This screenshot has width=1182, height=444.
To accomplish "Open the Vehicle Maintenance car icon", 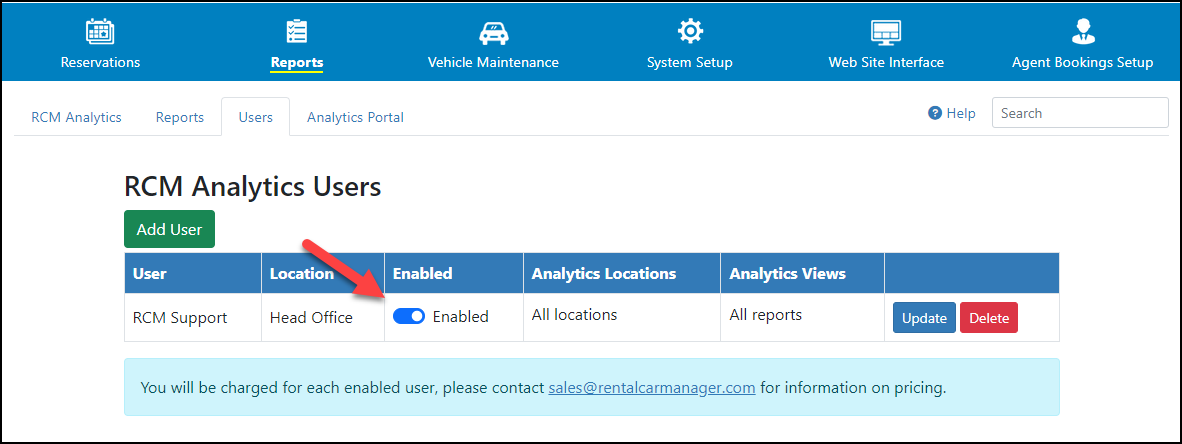I will tap(493, 32).
